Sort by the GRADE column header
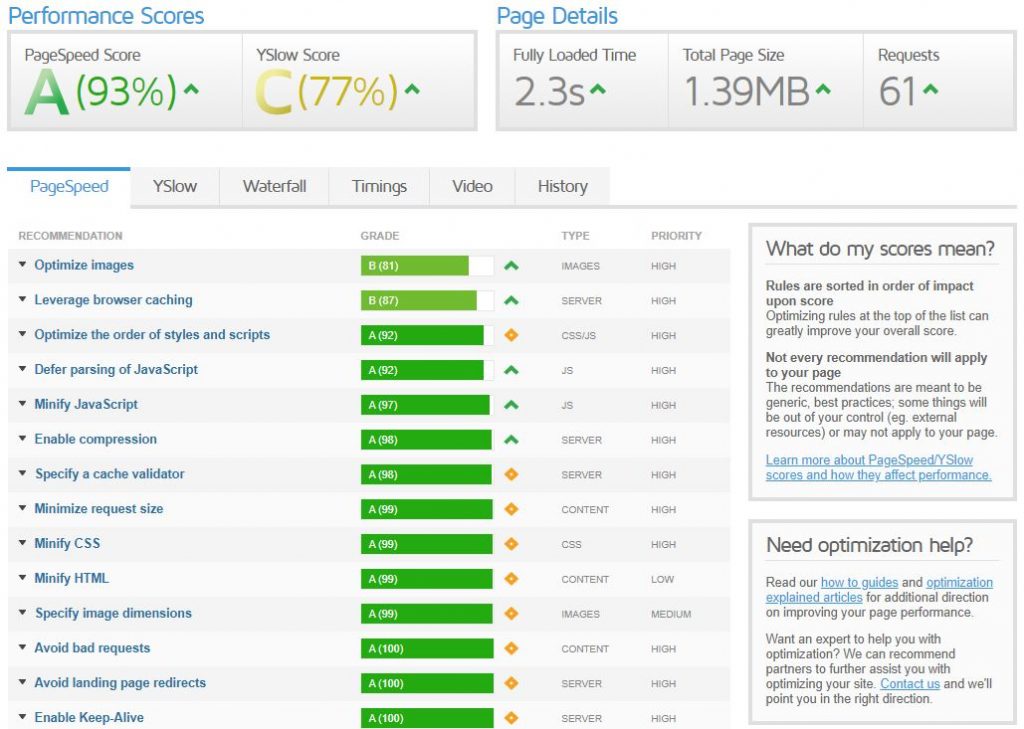Viewport: 1024px width, 729px height. coord(379,236)
